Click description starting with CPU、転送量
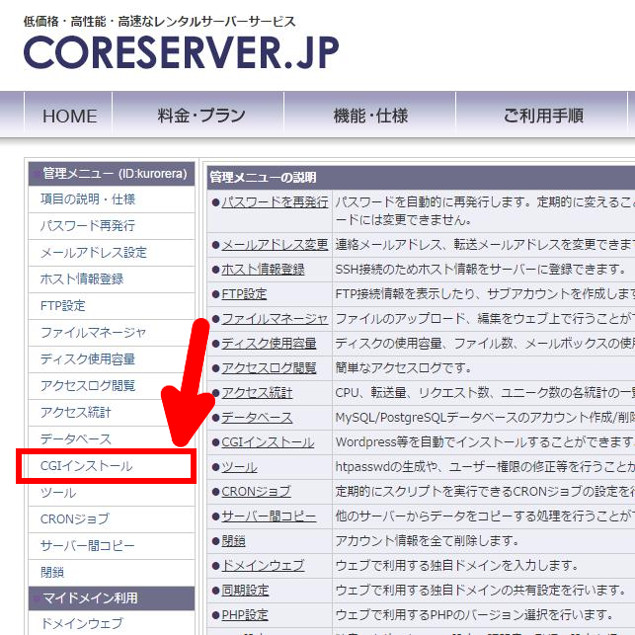635x635 pixels. pyautogui.click(x=485, y=392)
